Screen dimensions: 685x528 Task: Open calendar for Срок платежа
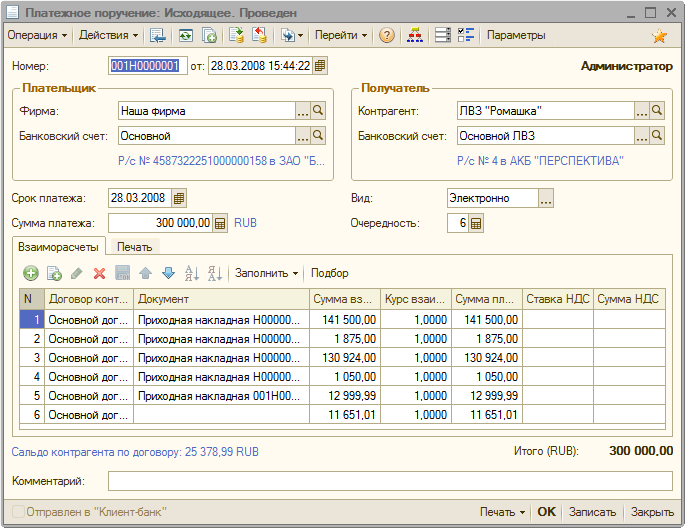click(x=179, y=198)
